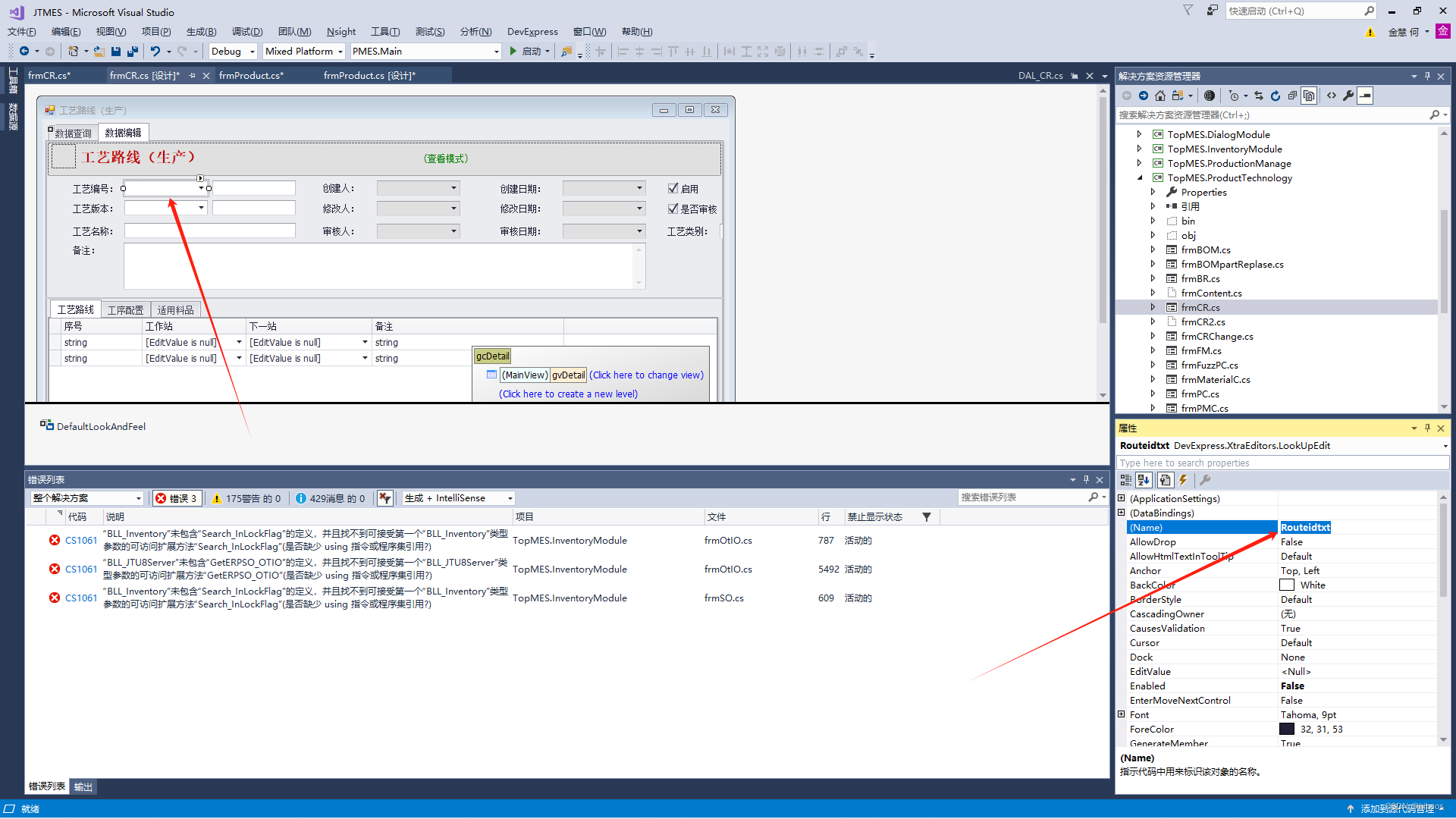Click the Solution Explorer refresh icon

click(x=1276, y=96)
